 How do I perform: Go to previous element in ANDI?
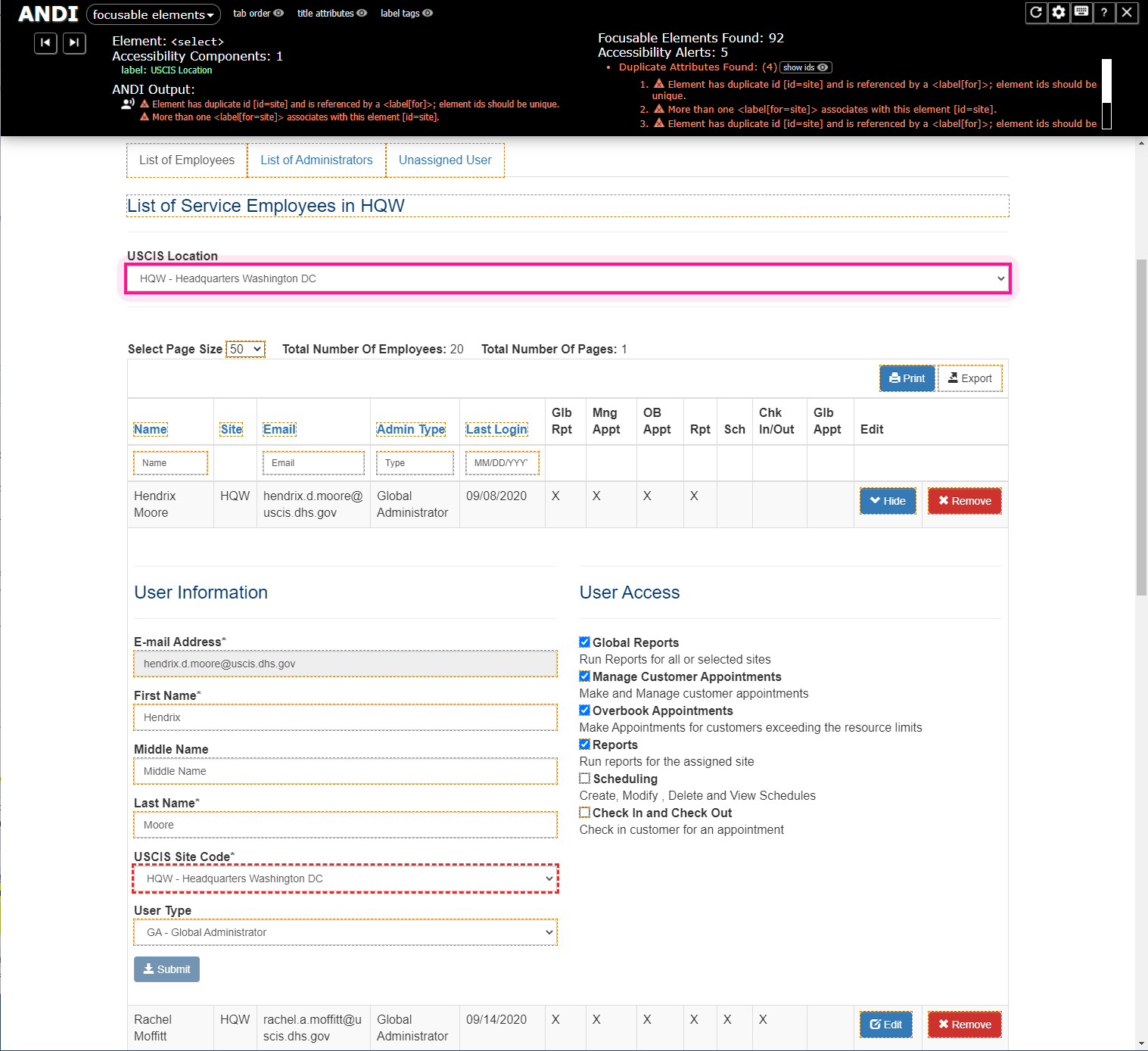(45, 43)
